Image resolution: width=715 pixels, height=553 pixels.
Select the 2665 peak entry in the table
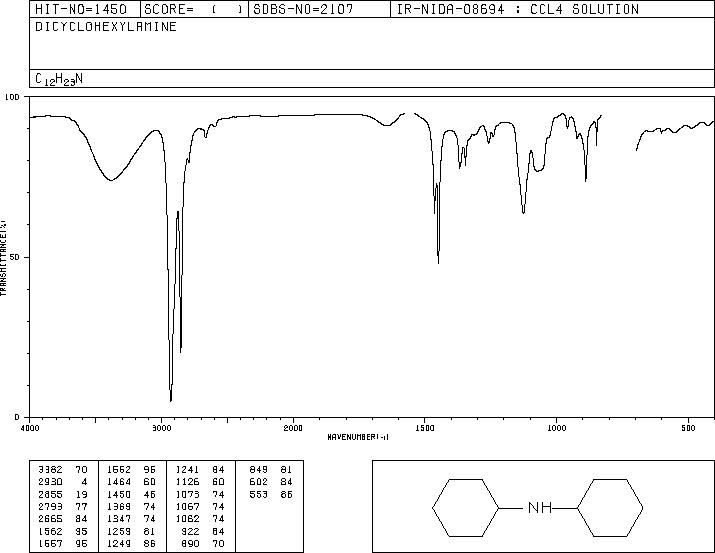click(x=63, y=519)
